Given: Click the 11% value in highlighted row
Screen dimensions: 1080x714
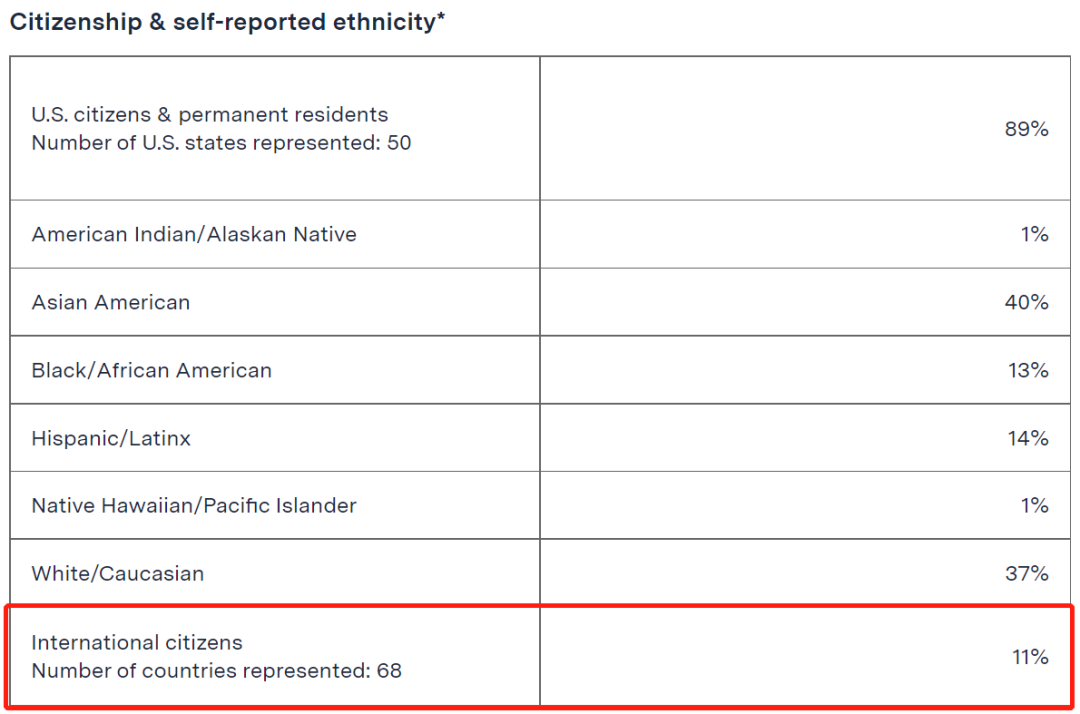Looking at the screenshot, I should point(1030,657).
